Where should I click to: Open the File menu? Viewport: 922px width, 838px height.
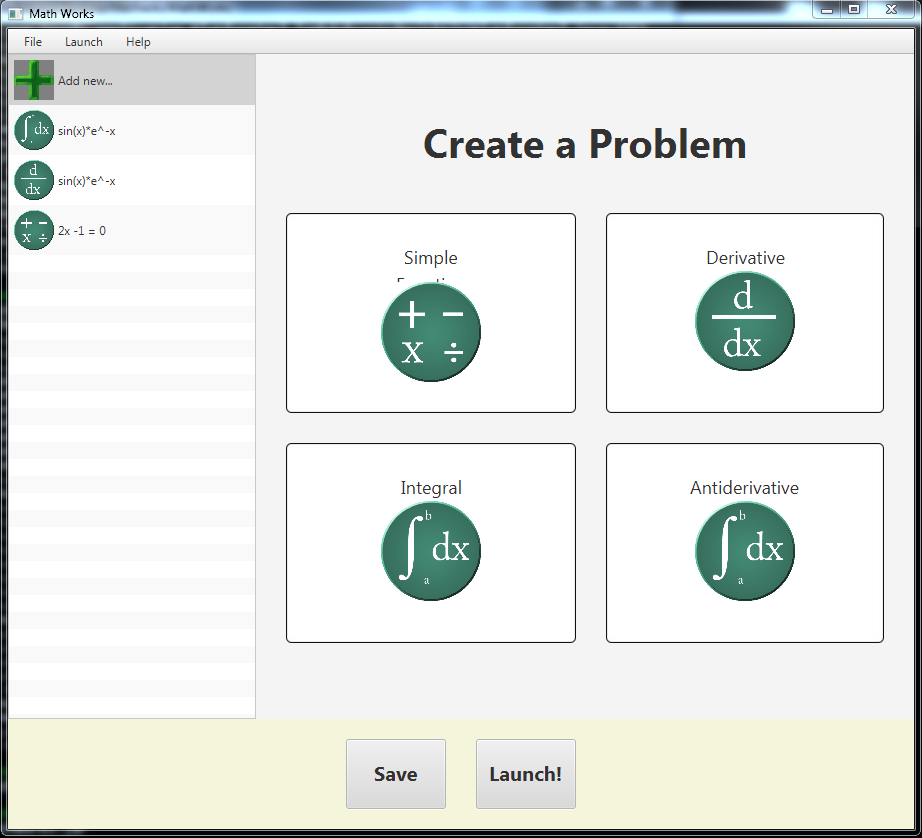33,42
